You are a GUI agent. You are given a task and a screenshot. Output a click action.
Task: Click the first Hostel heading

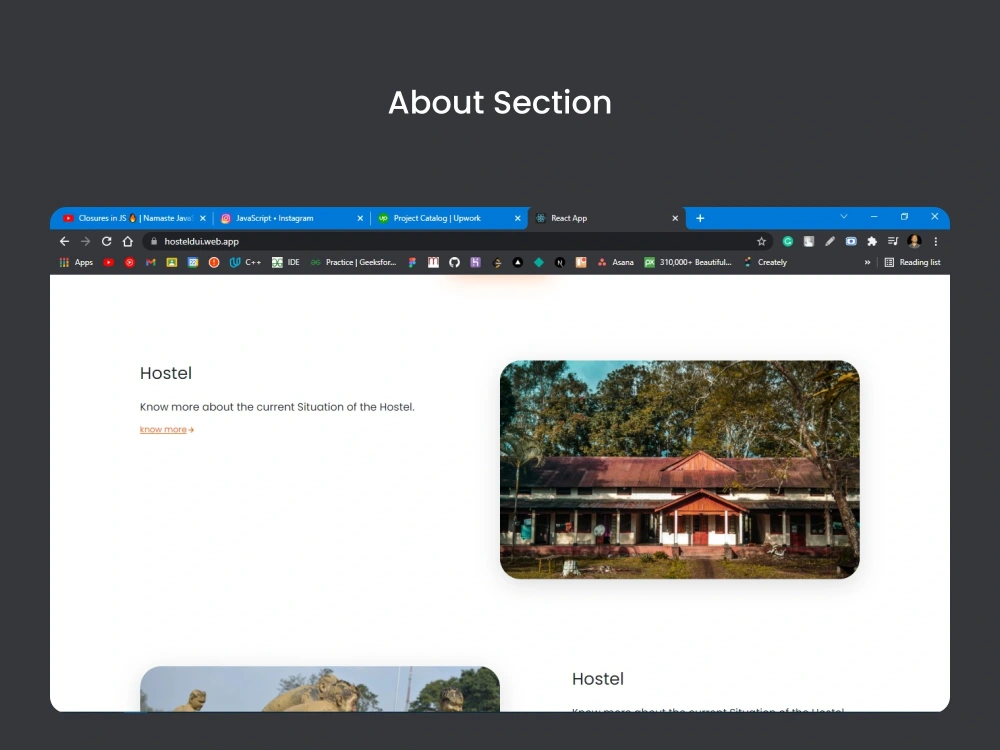(166, 373)
